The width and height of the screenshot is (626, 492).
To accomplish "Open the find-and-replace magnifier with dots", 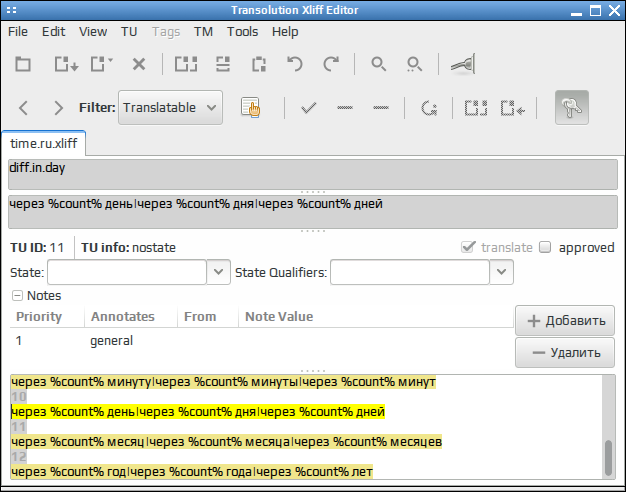I will tap(414, 64).
